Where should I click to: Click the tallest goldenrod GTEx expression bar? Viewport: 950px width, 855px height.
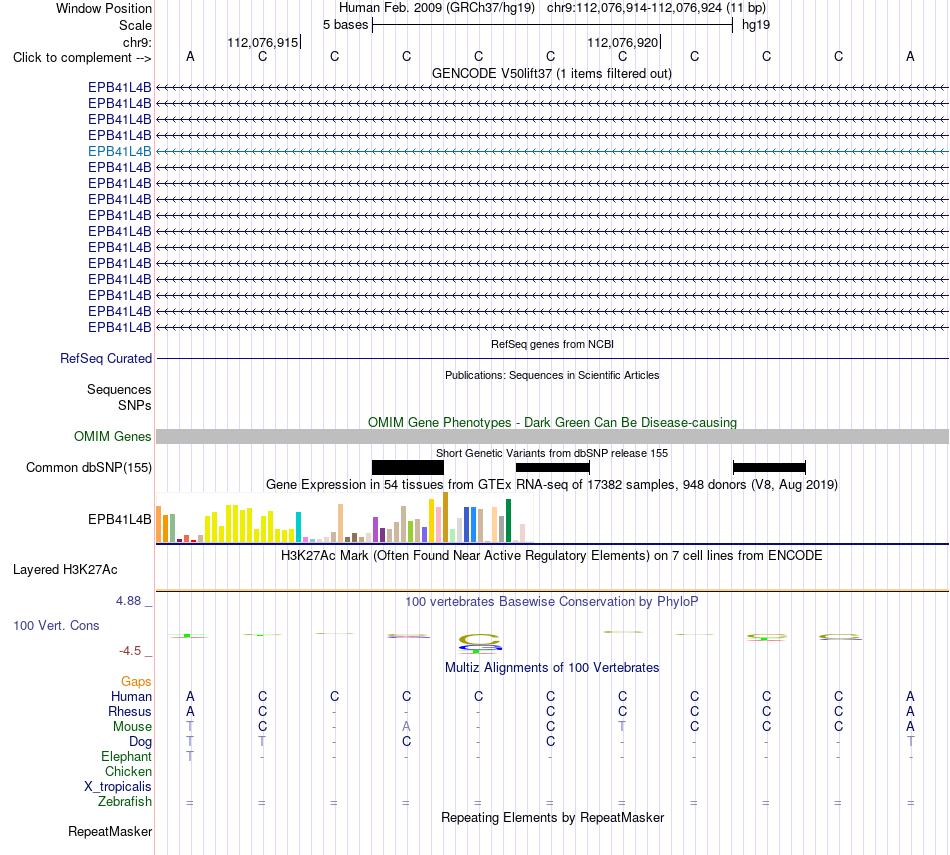tap(445, 517)
